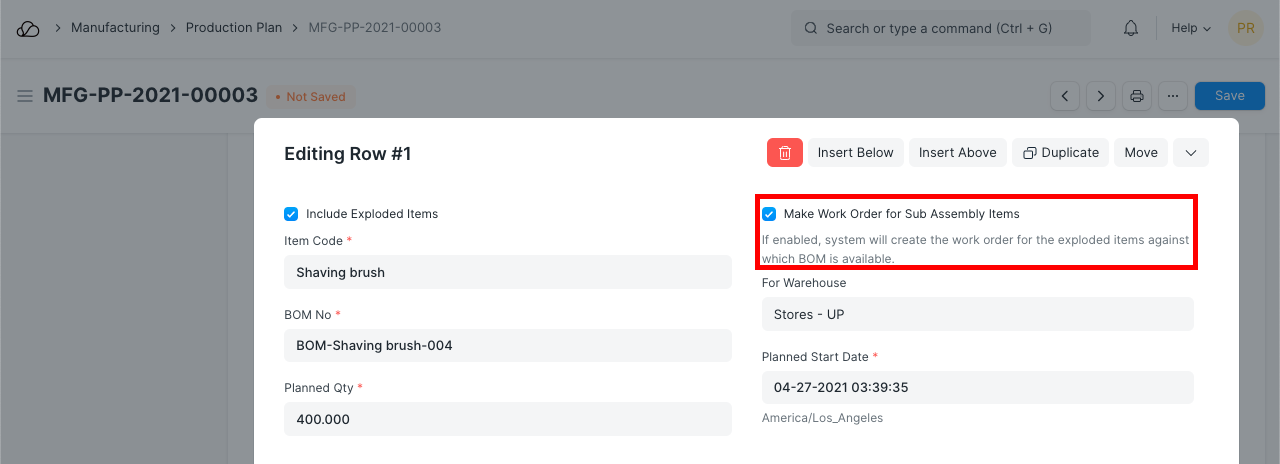The width and height of the screenshot is (1280, 464).
Task: Open the notifications bell
Action: tap(1131, 29)
